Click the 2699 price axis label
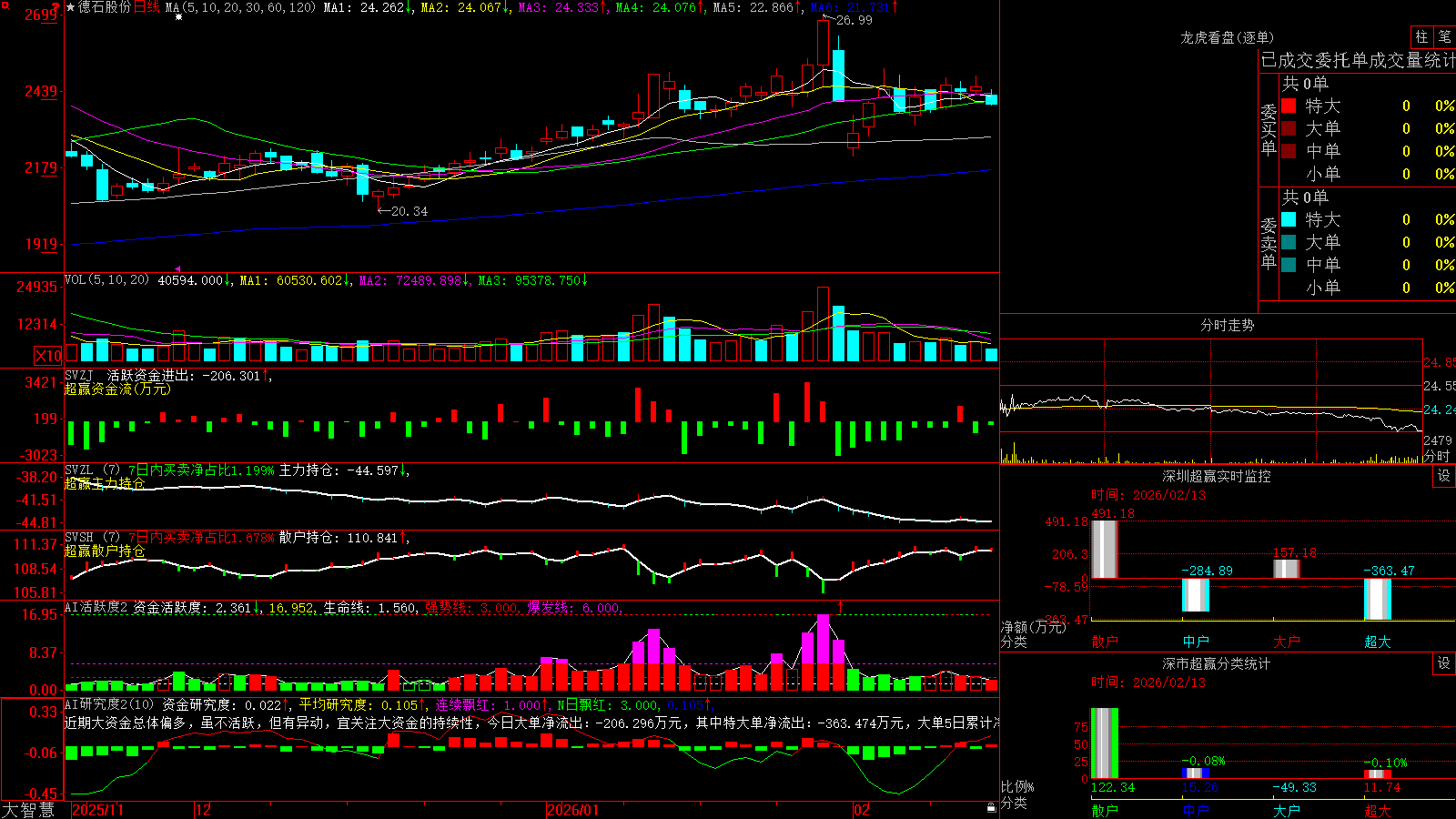 (41, 15)
